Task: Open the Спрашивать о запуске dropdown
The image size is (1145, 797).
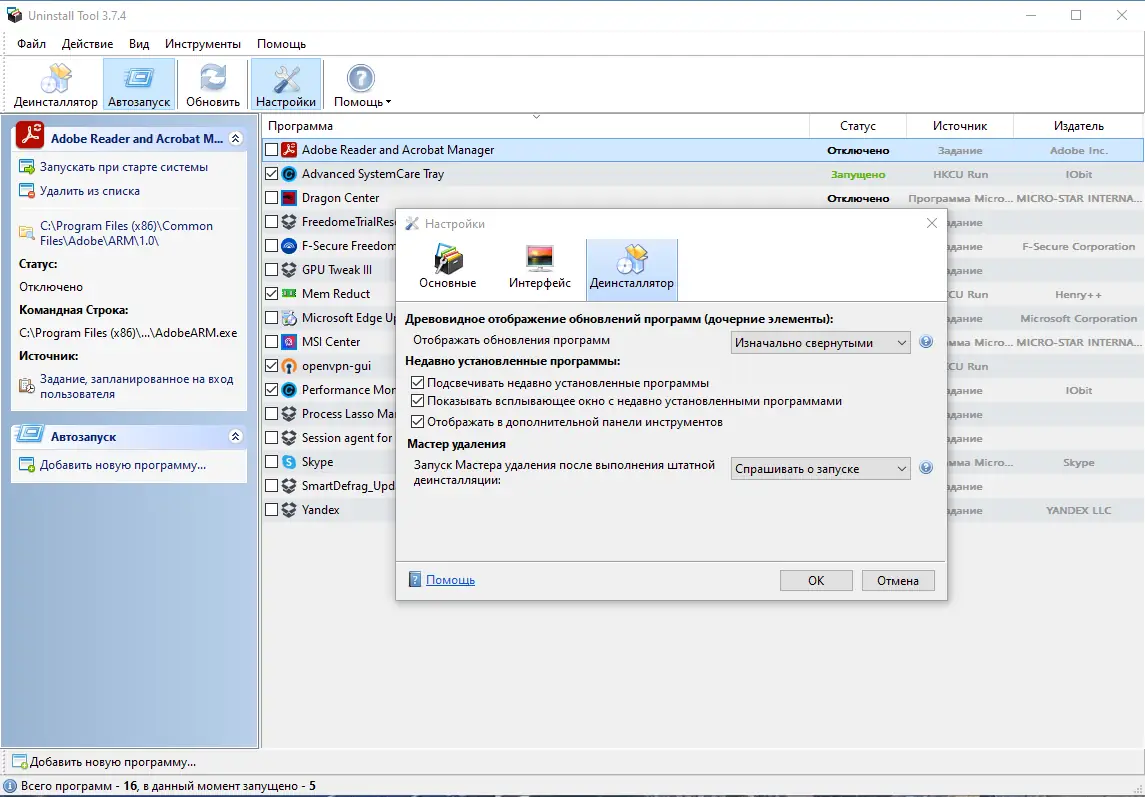Action: point(820,469)
